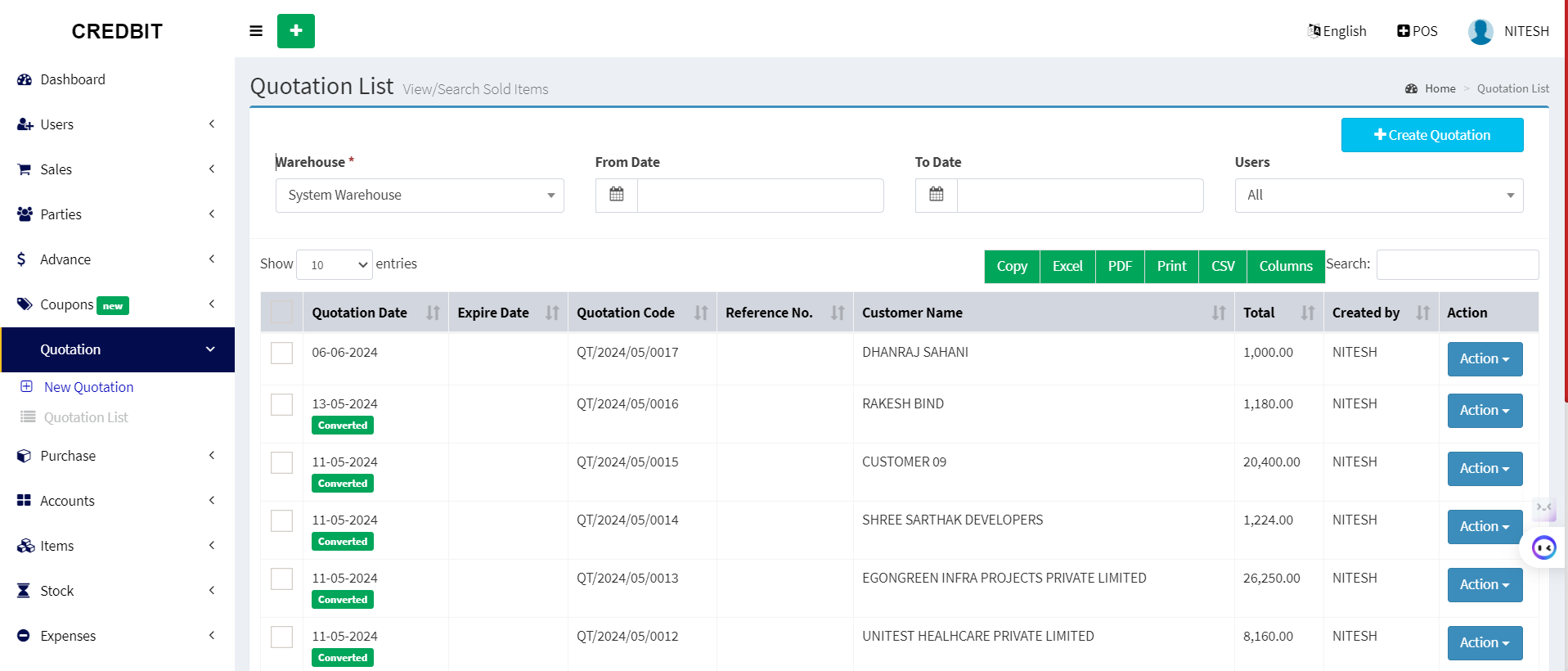Image resolution: width=1568 pixels, height=671 pixels.
Task: Expand the Sales menu chevron
Action: 212,169
